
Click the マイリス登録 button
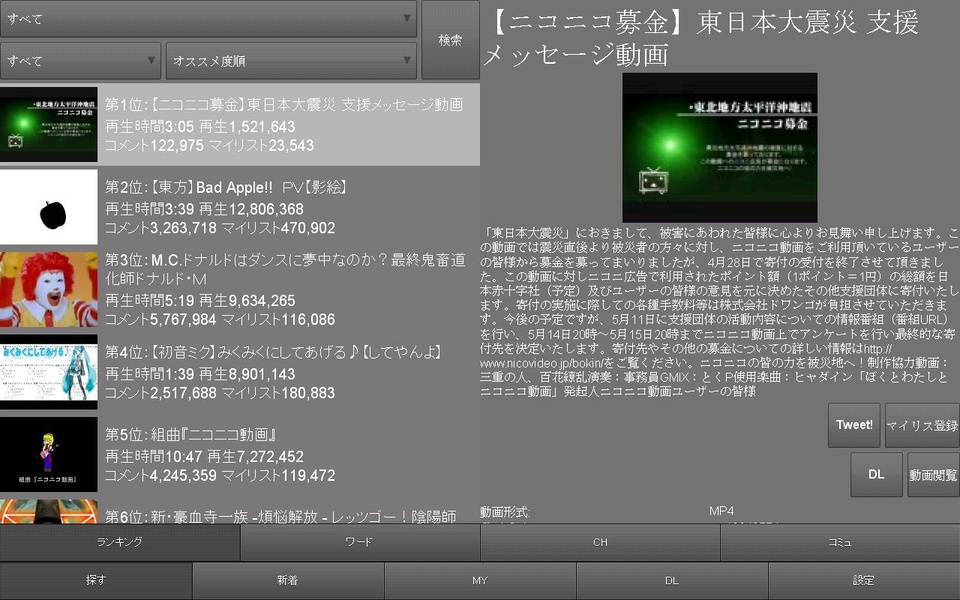[x=922, y=425]
